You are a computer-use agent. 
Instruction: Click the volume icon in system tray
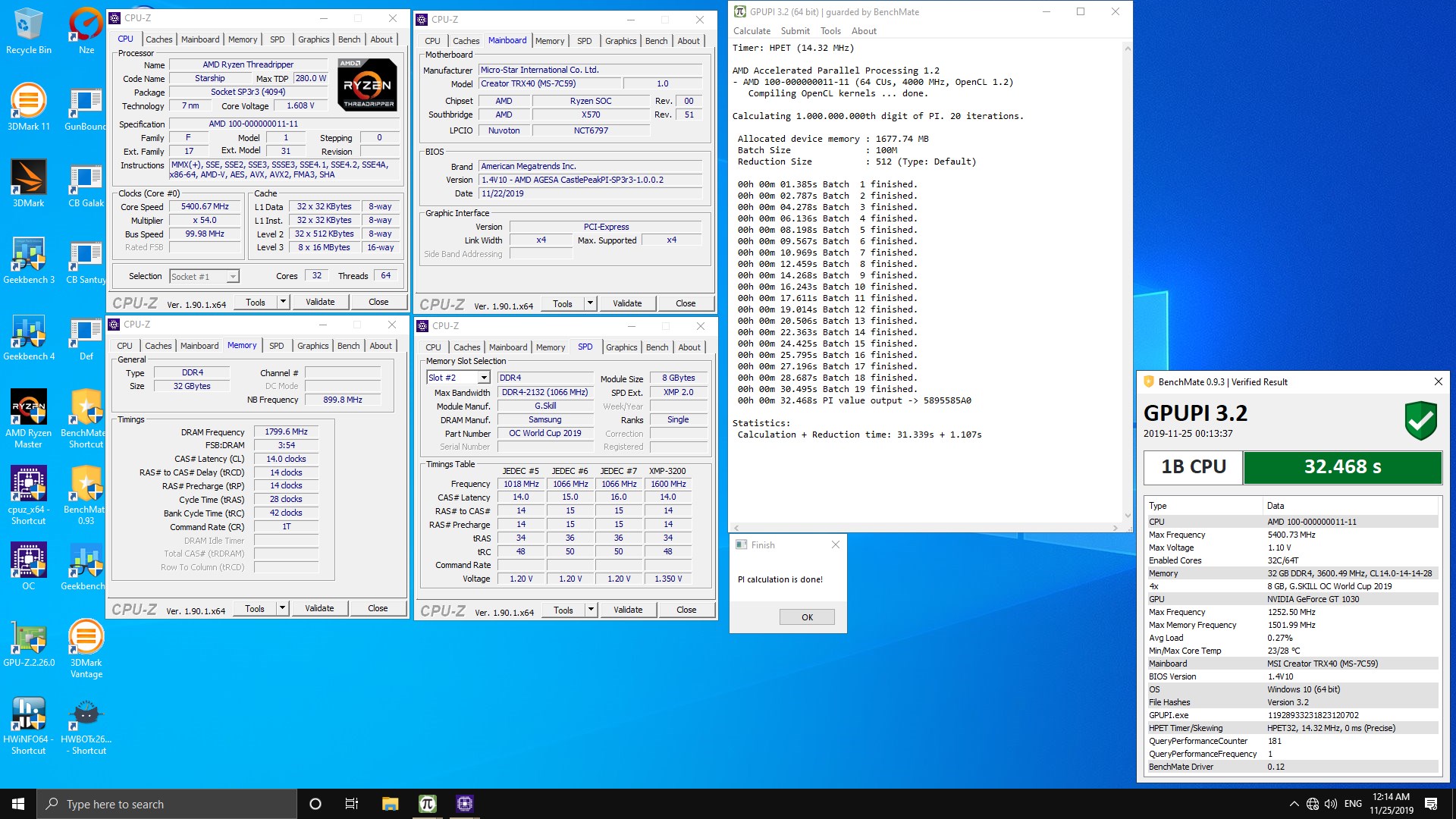pos(1330,804)
